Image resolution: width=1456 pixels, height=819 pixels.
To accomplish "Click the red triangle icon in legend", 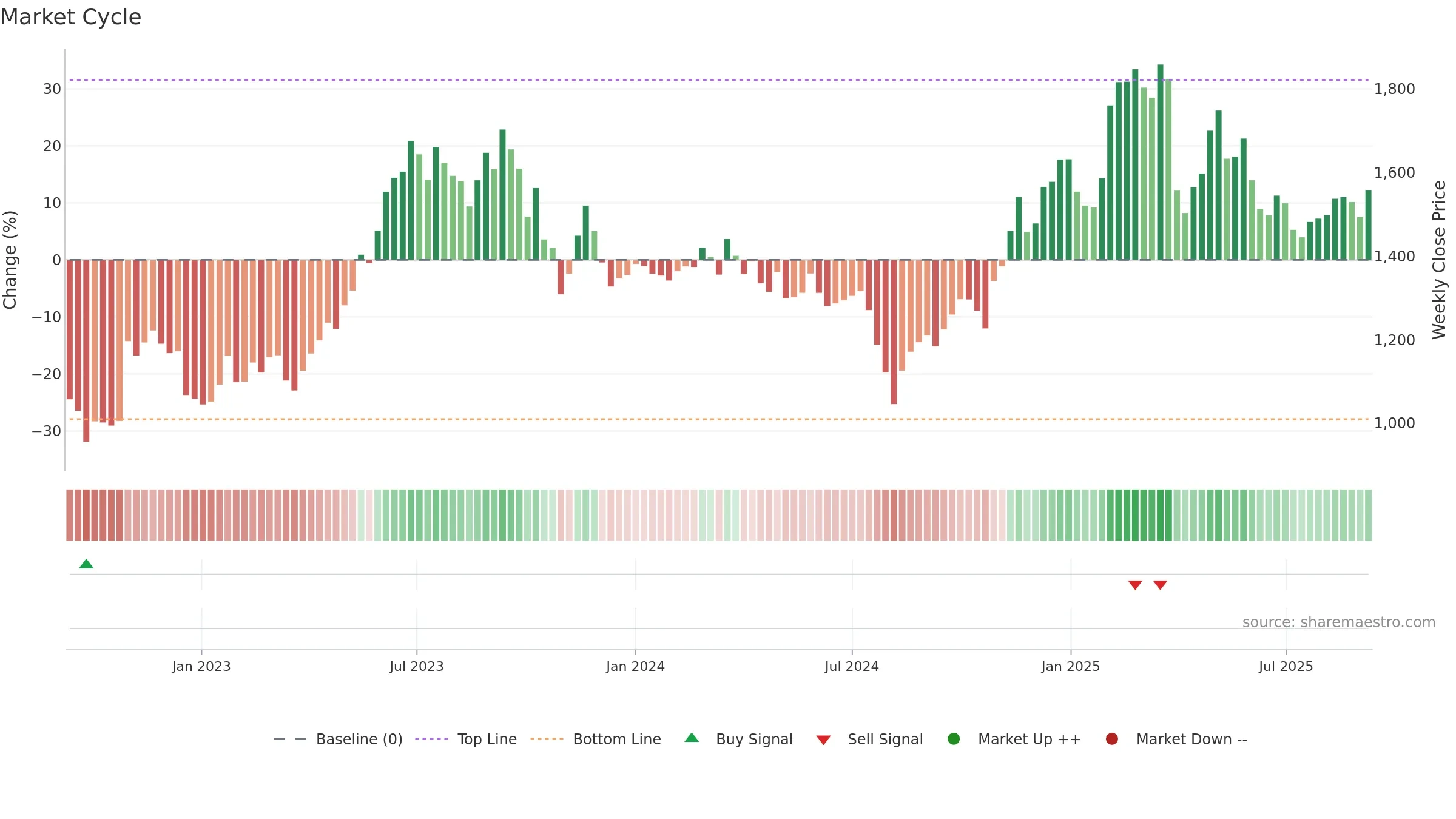I will tap(823, 740).
